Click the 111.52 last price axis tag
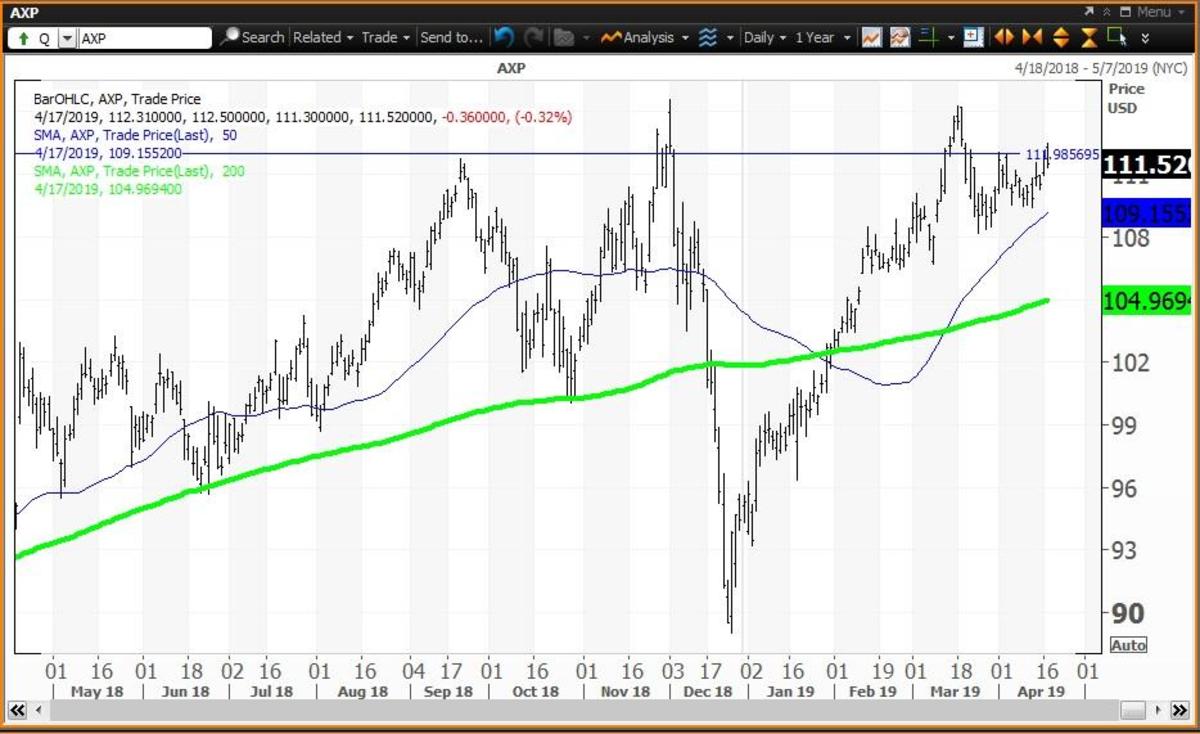1200x734 pixels. (x=1147, y=166)
